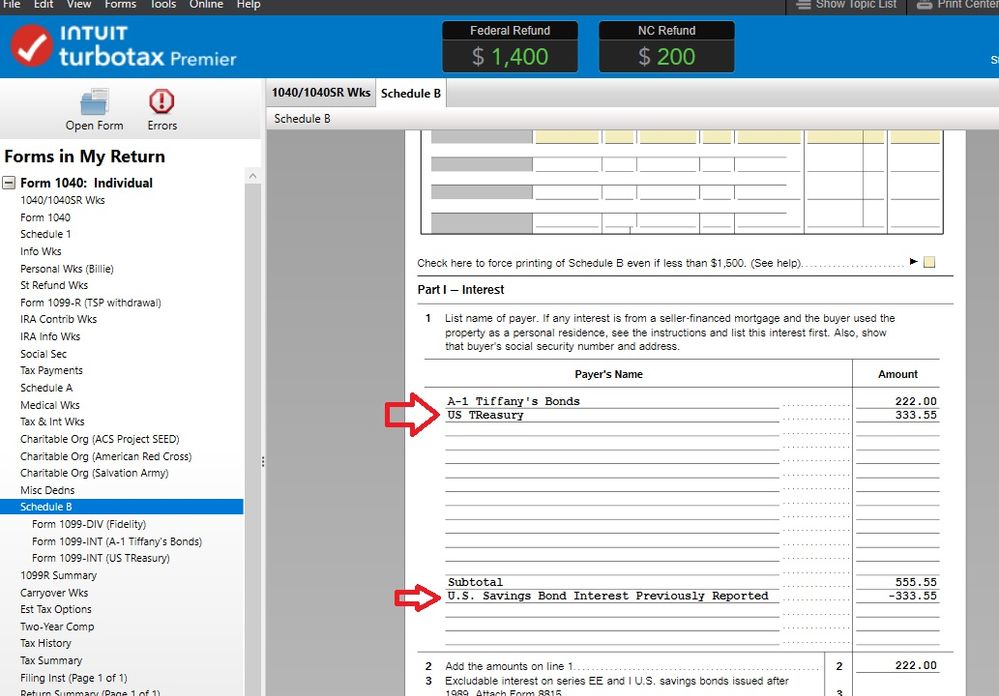Open Form 1099-DIV (Fidelity)
The width and height of the screenshot is (999, 696).
[x=89, y=524]
